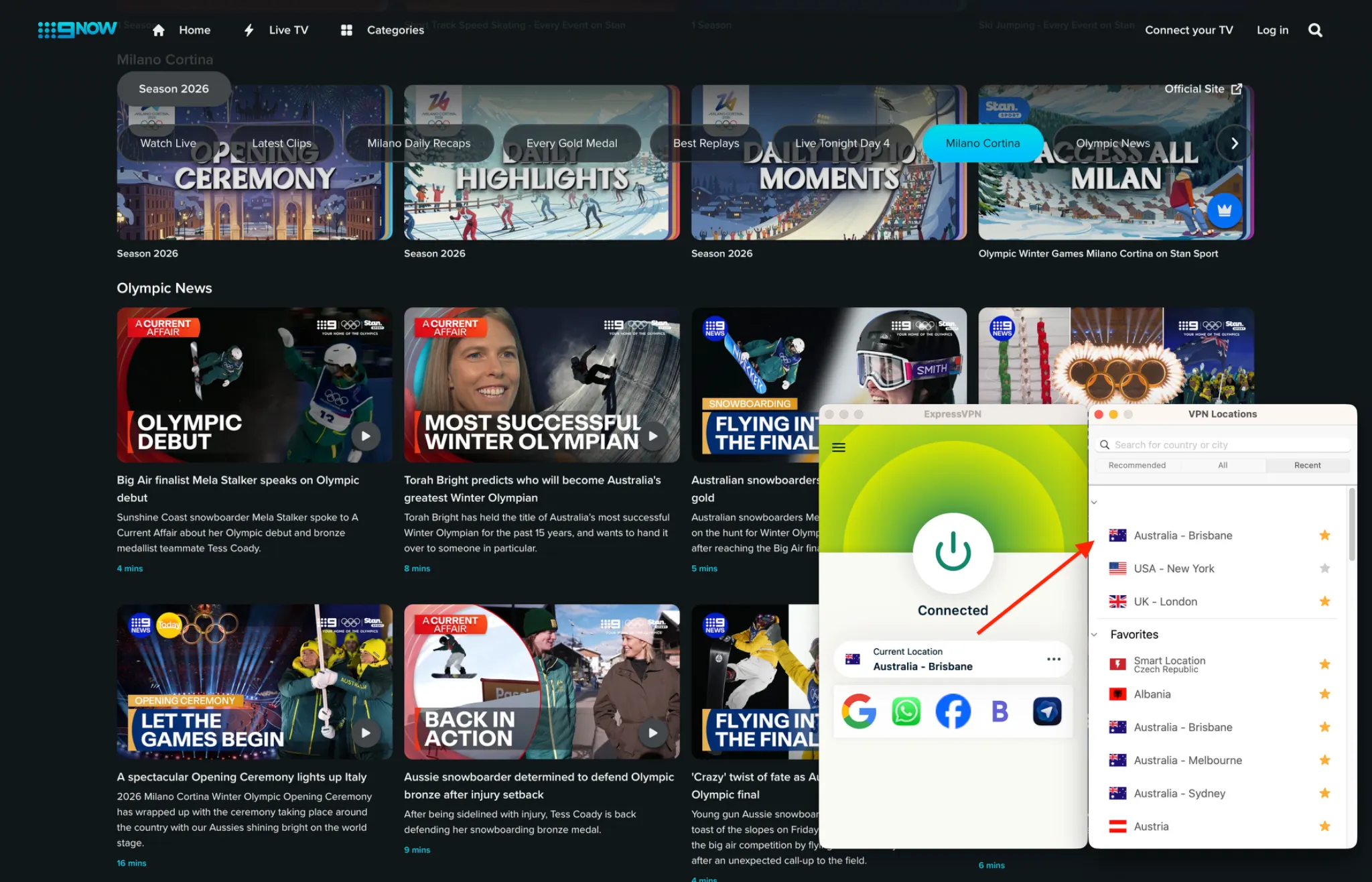Collapse the recent locations list chevron
The height and width of the screenshot is (882, 1372).
coord(1095,501)
